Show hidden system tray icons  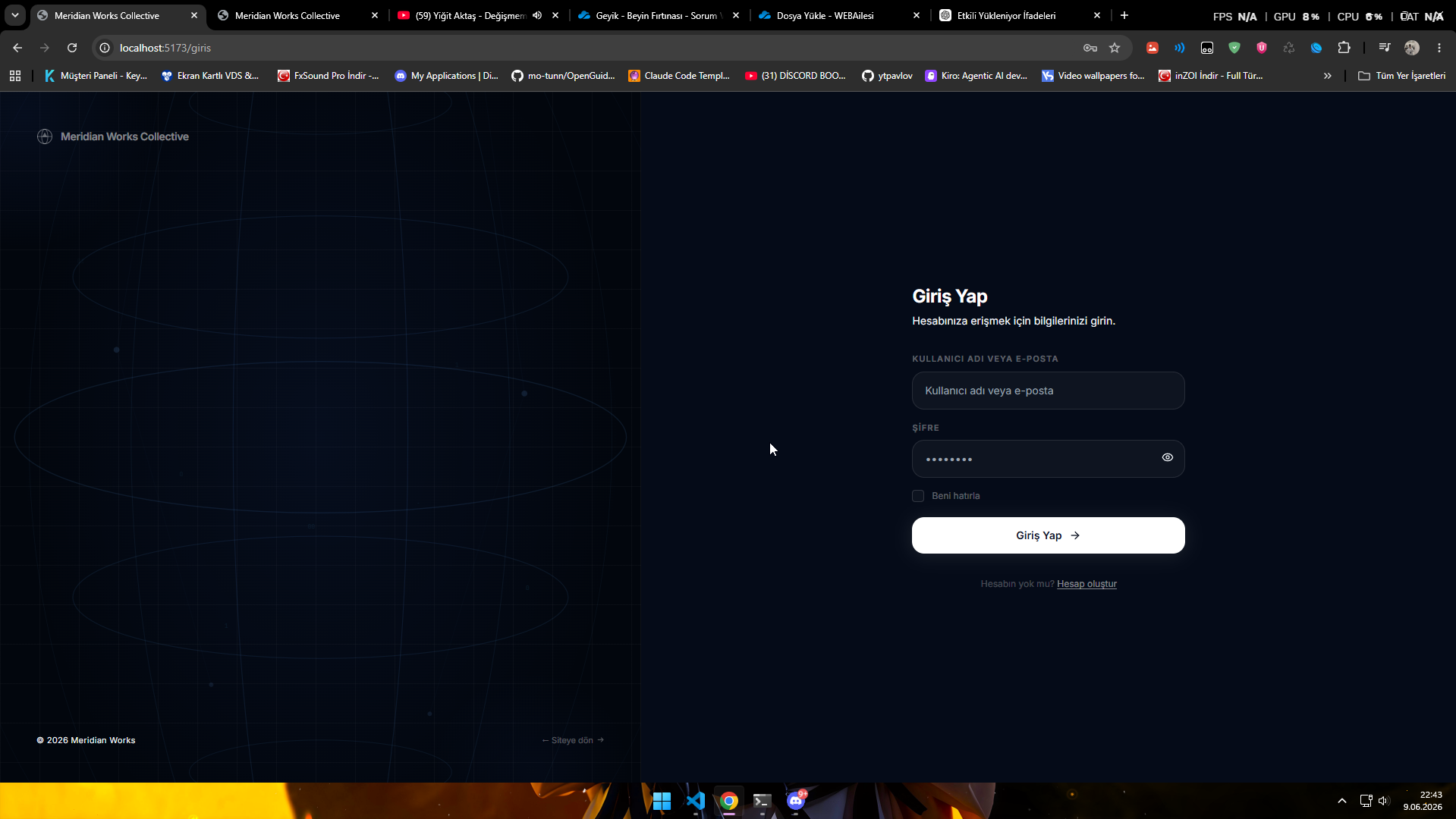[x=1342, y=801]
